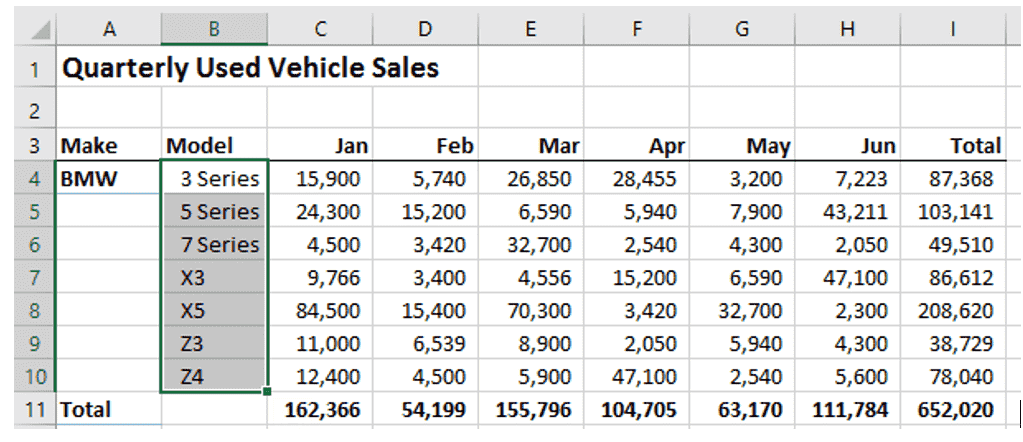Select the Model heading cell
The image size is (1023, 442).
(214, 145)
